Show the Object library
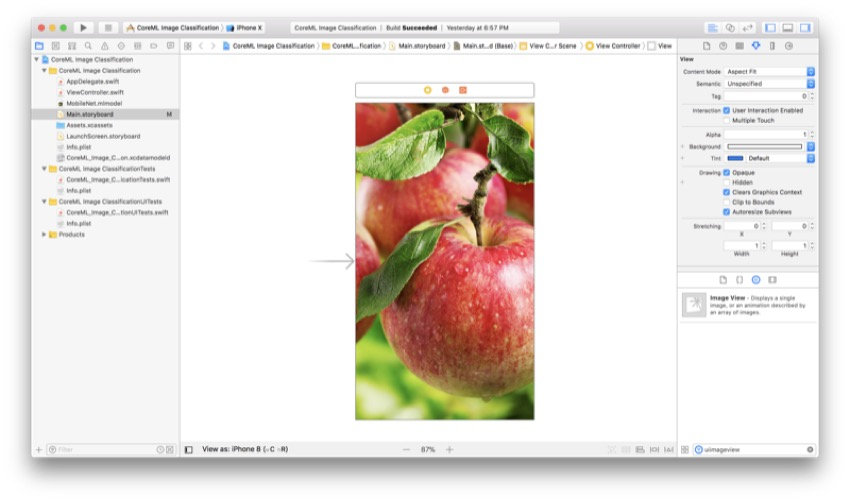This screenshot has width=850, height=501. coord(756,280)
